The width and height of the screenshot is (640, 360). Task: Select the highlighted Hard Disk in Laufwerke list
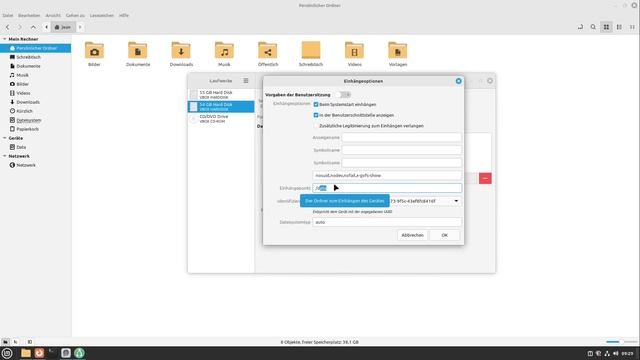pyautogui.click(x=221, y=107)
